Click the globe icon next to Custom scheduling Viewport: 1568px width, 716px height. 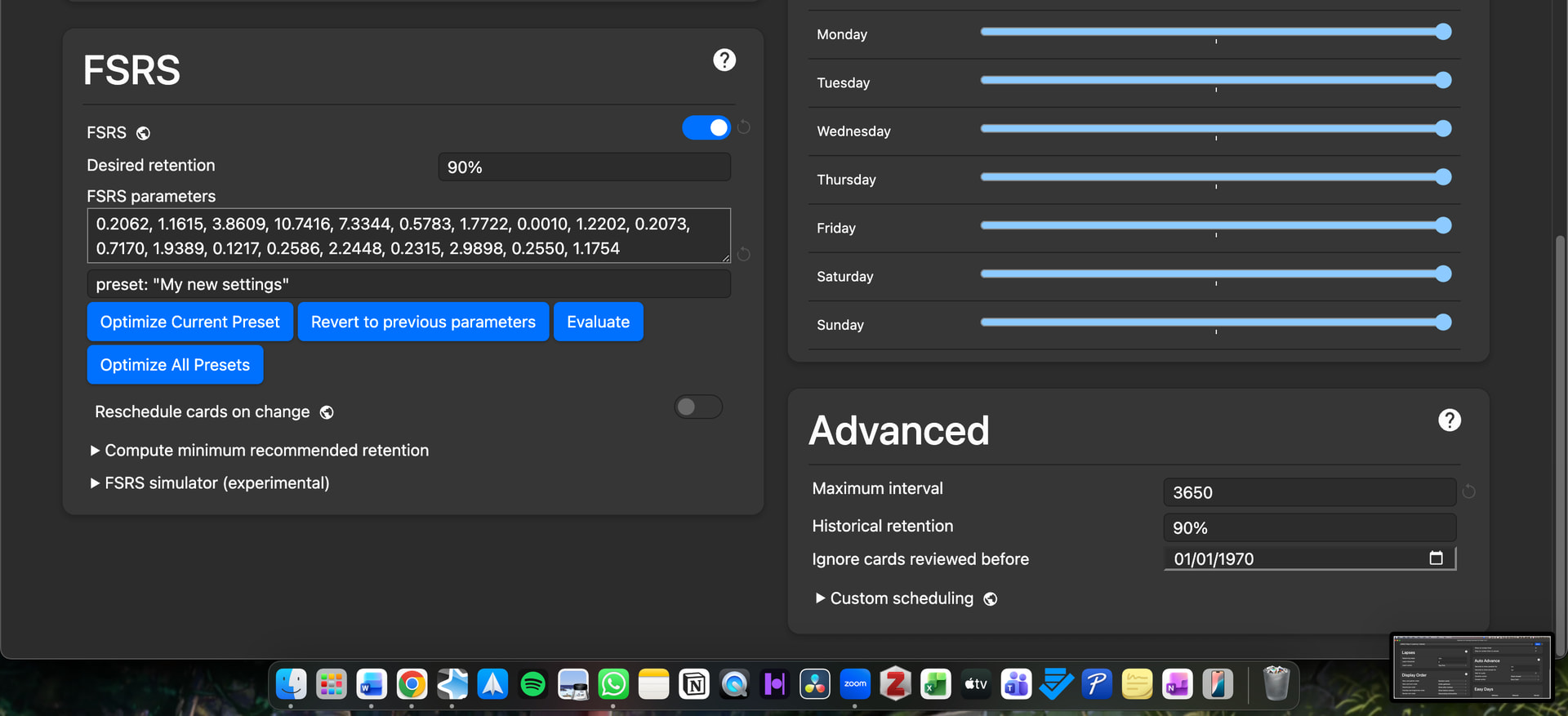[990, 599]
